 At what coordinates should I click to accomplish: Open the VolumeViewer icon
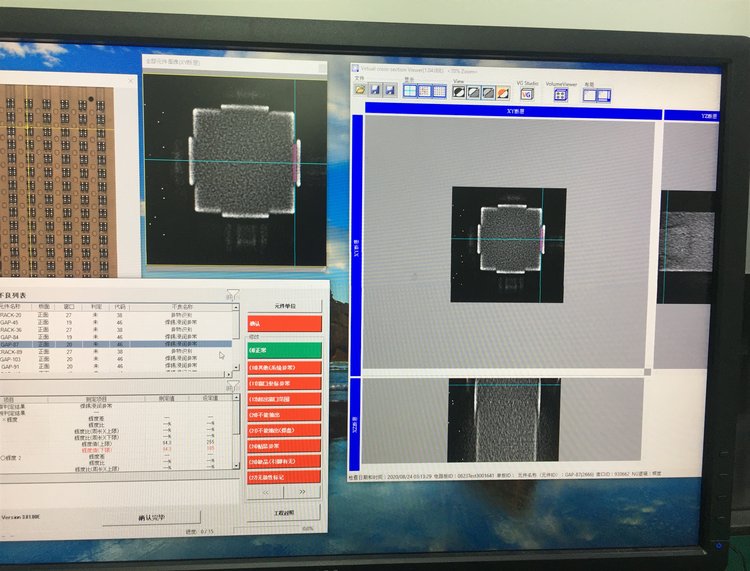pos(561,95)
